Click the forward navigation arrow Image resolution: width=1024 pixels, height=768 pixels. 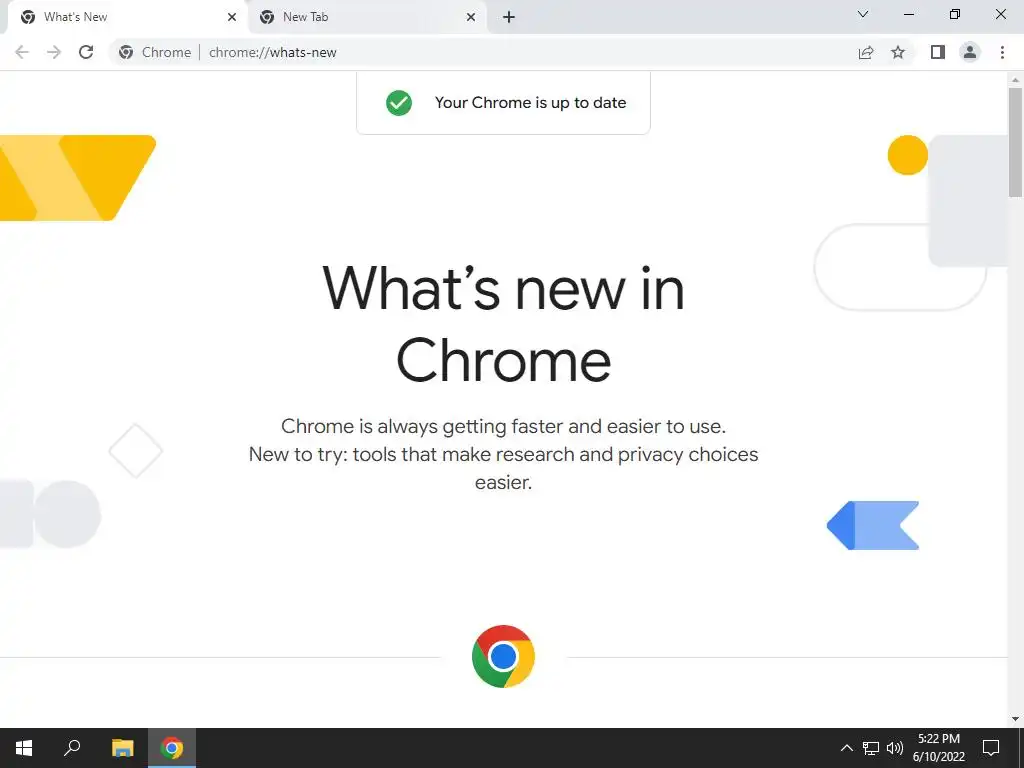click(x=54, y=52)
